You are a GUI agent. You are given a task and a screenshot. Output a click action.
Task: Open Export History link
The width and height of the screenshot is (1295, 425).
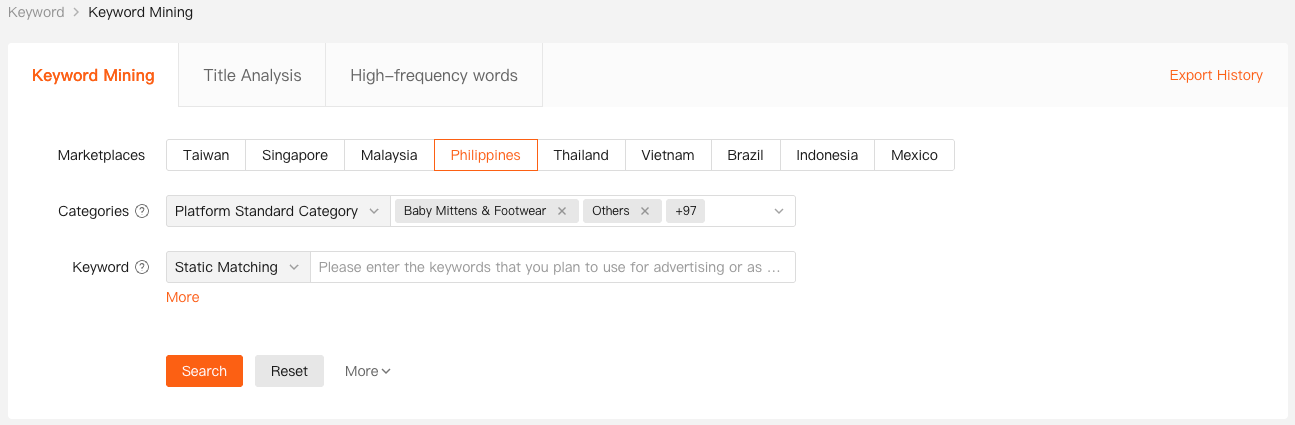click(1216, 75)
